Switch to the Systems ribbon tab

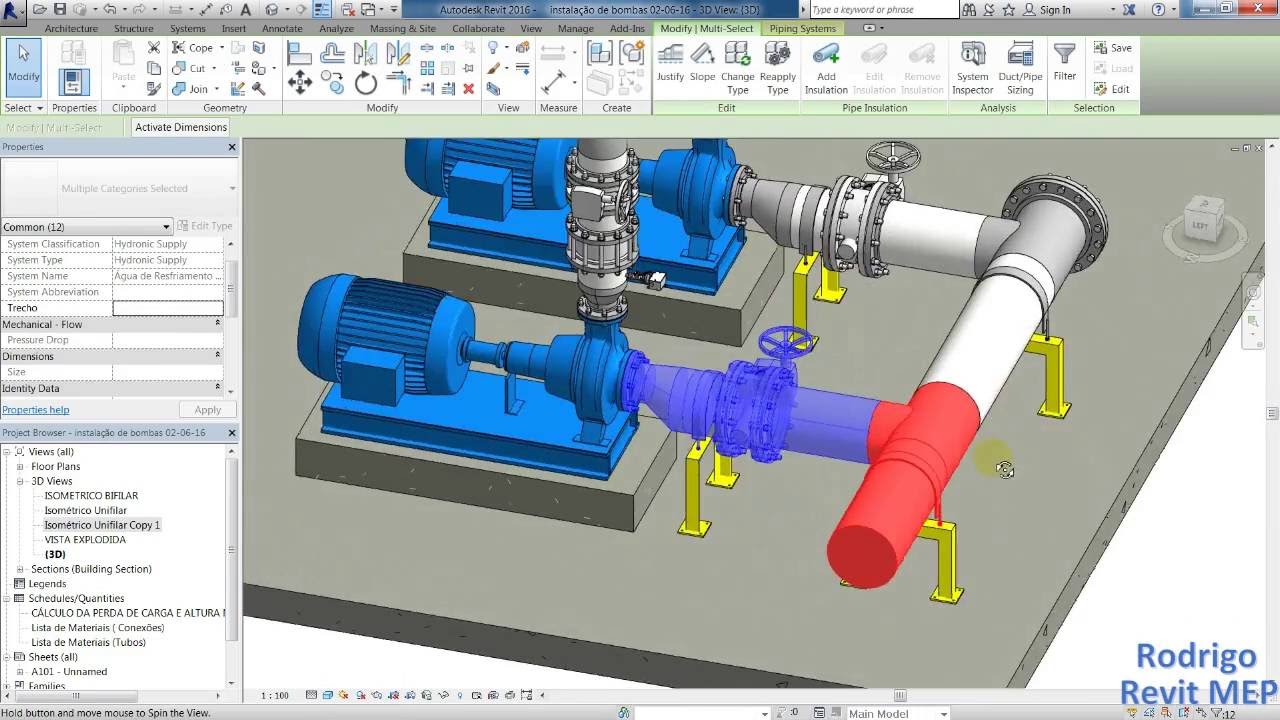point(187,28)
